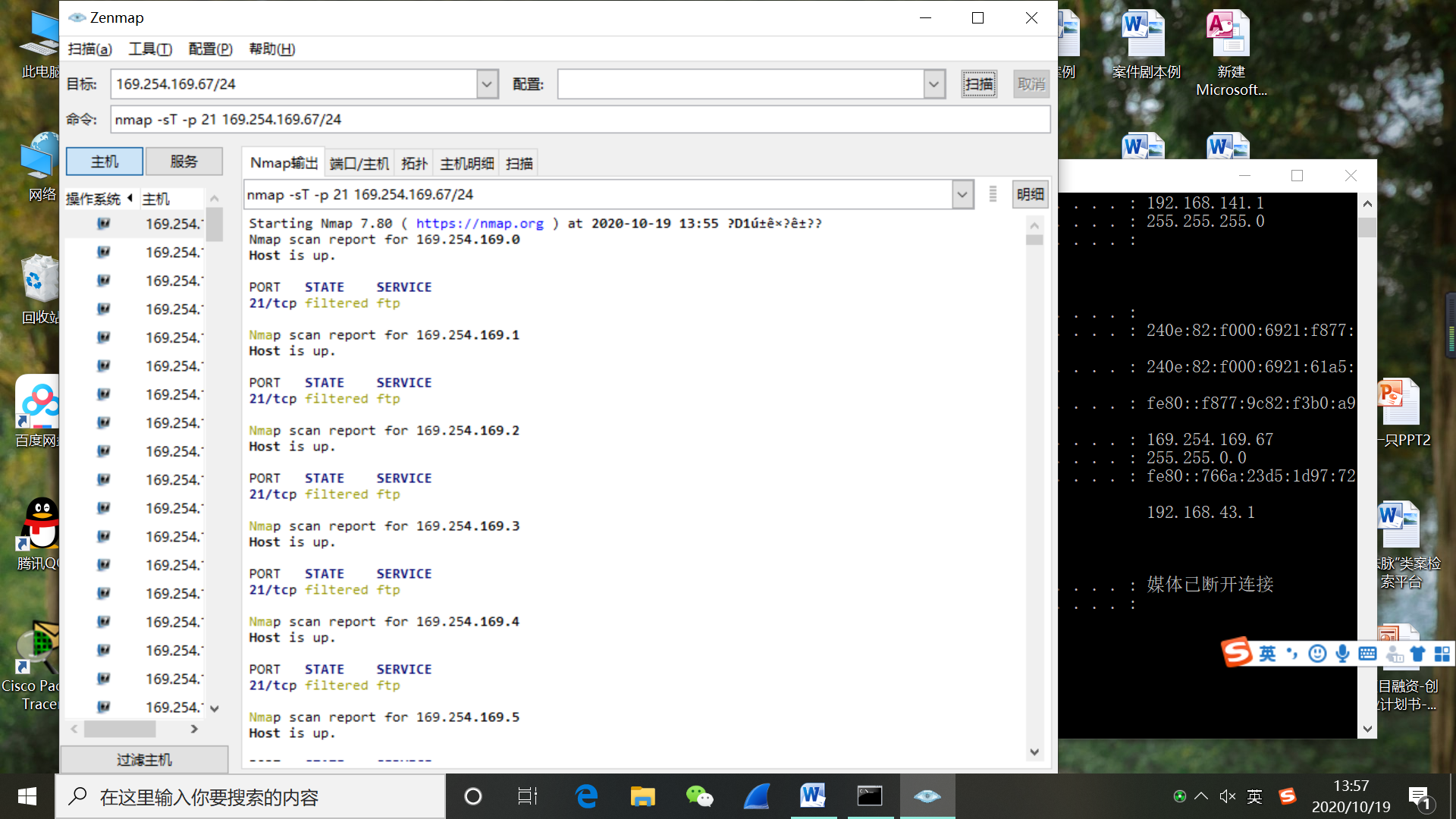Open Microsoft Edge from the taskbar

click(586, 796)
